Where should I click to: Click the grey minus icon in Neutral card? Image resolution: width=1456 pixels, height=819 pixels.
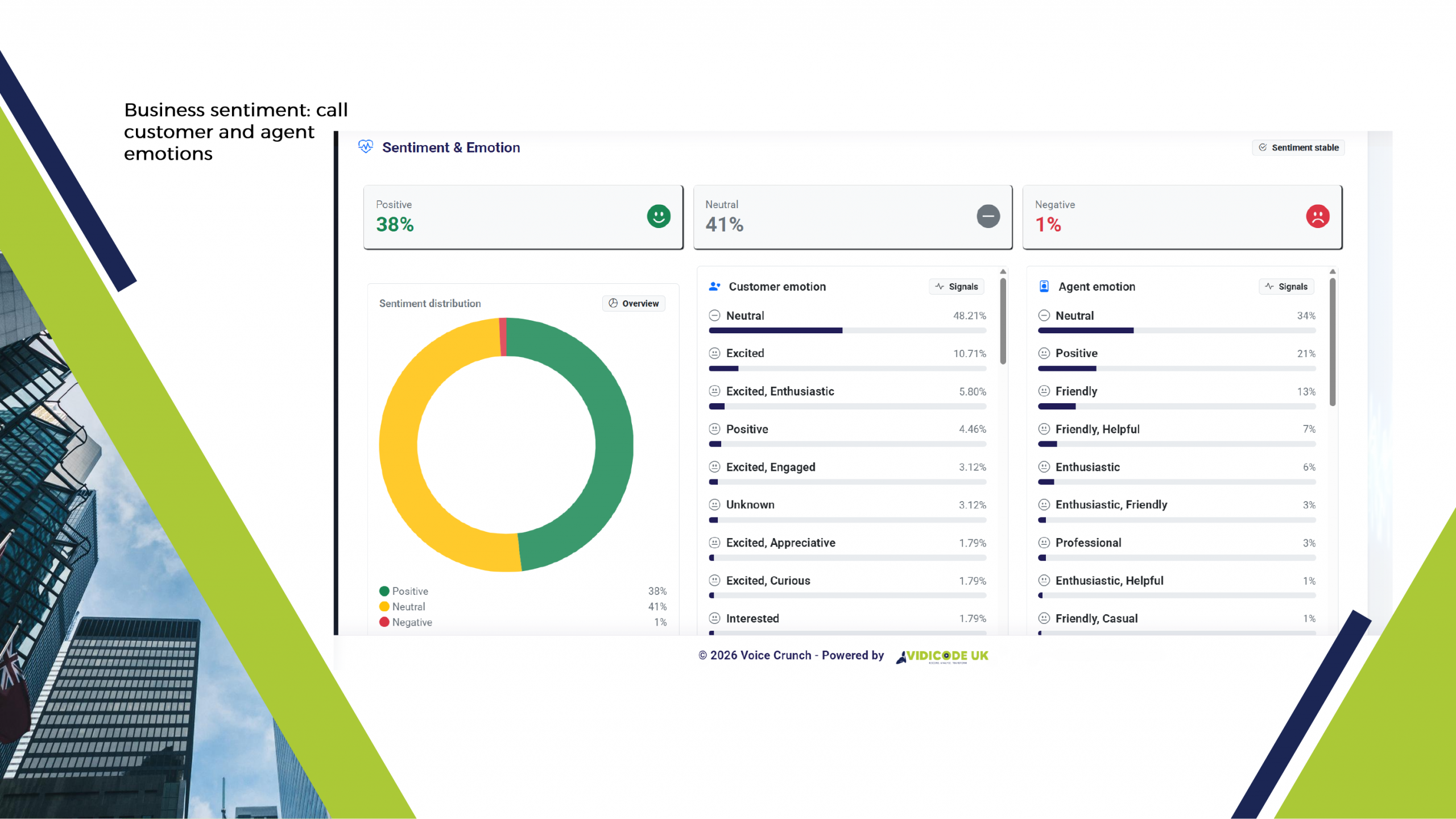pos(988,216)
